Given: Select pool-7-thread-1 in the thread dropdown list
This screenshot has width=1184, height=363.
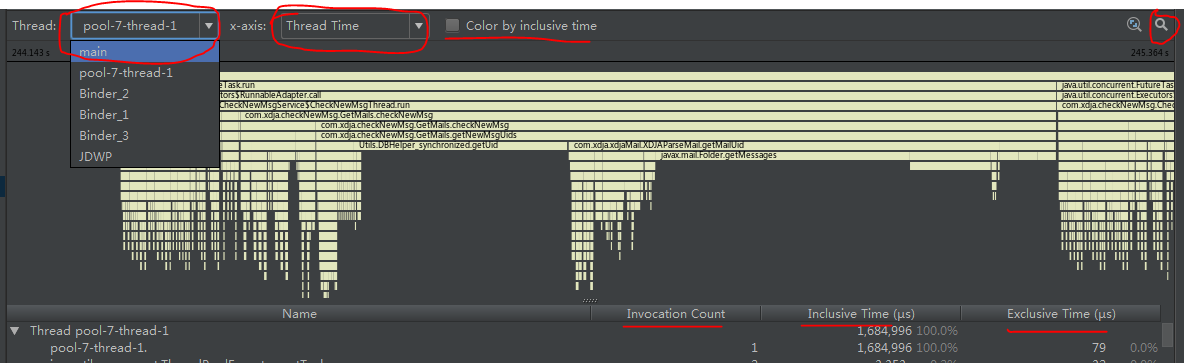Looking at the screenshot, I should pos(145,73).
